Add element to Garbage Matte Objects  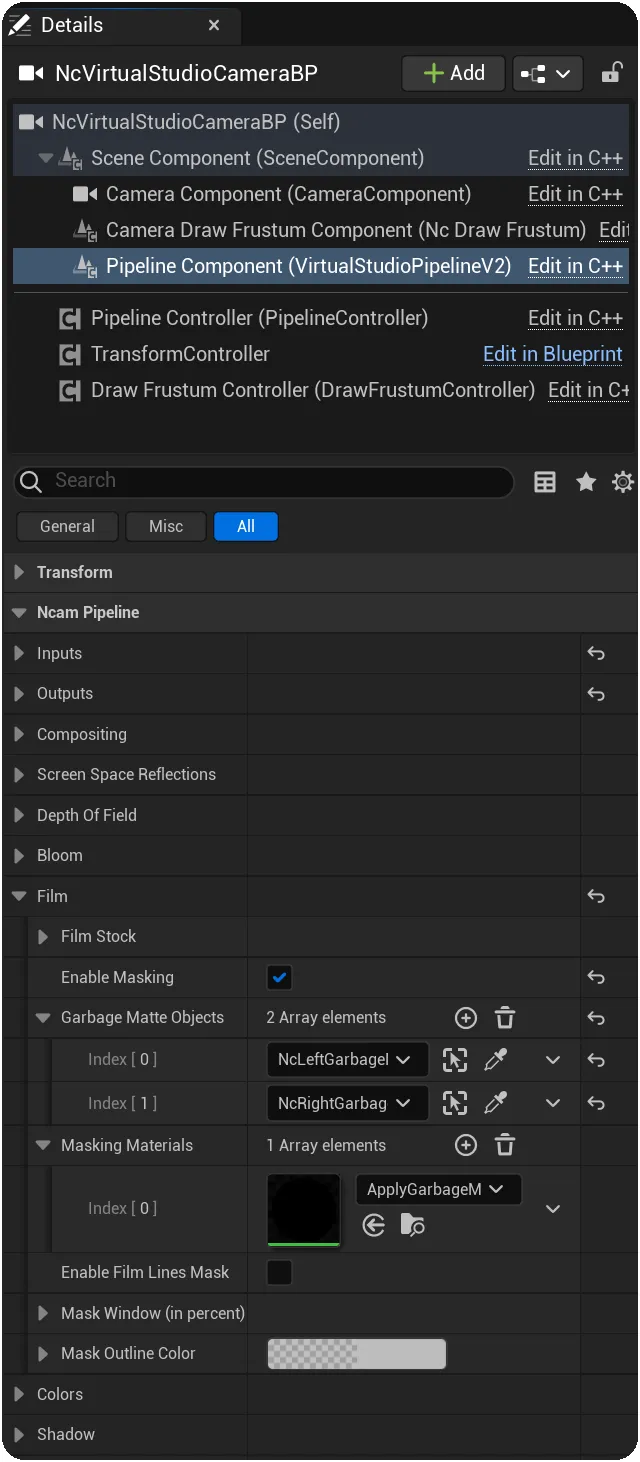[466, 1018]
